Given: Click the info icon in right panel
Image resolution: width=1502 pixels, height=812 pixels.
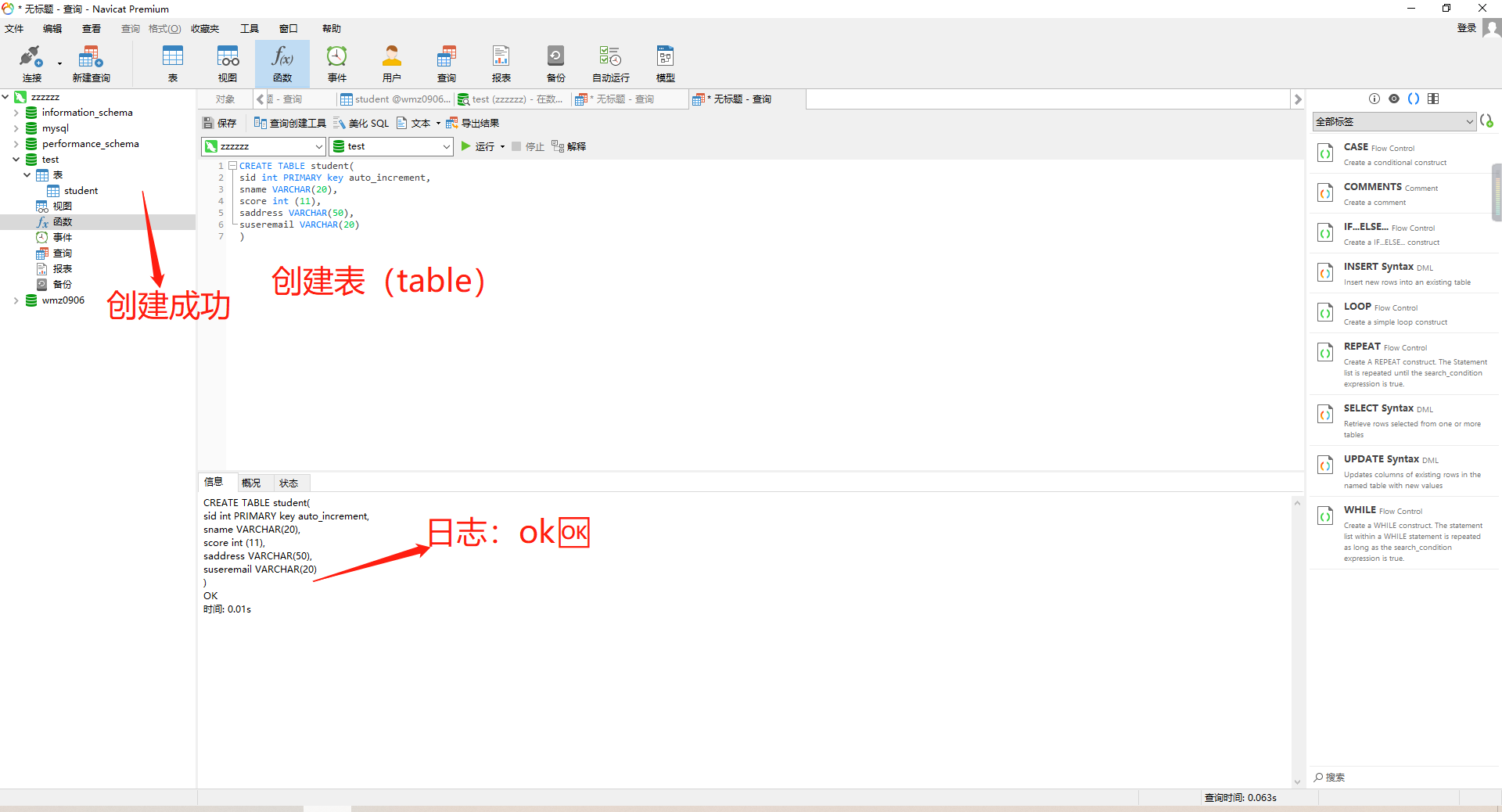Looking at the screenshot, I should (1374, 99).
